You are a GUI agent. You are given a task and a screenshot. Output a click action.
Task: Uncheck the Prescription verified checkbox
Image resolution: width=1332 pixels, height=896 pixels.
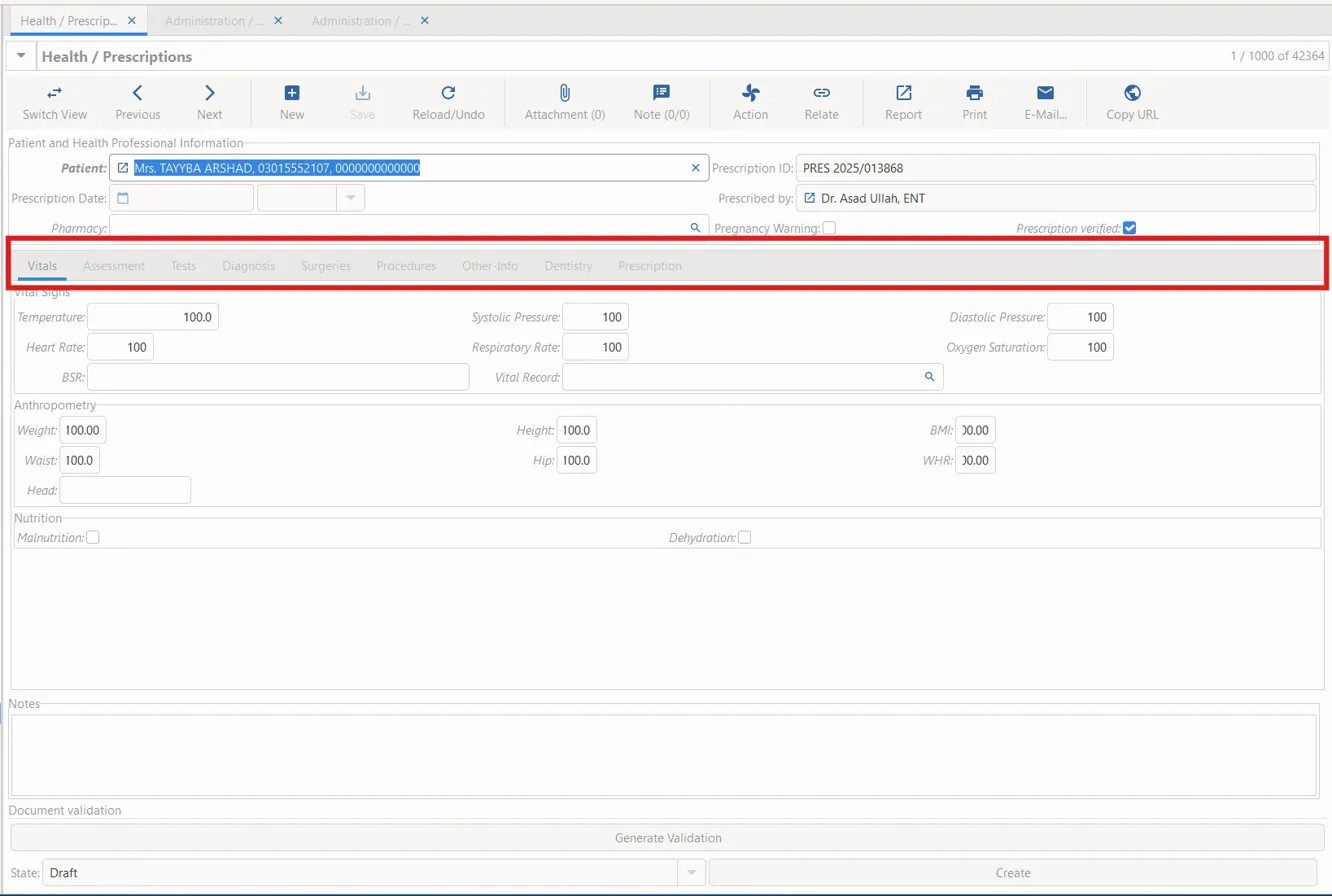(x=1129, y=228)
